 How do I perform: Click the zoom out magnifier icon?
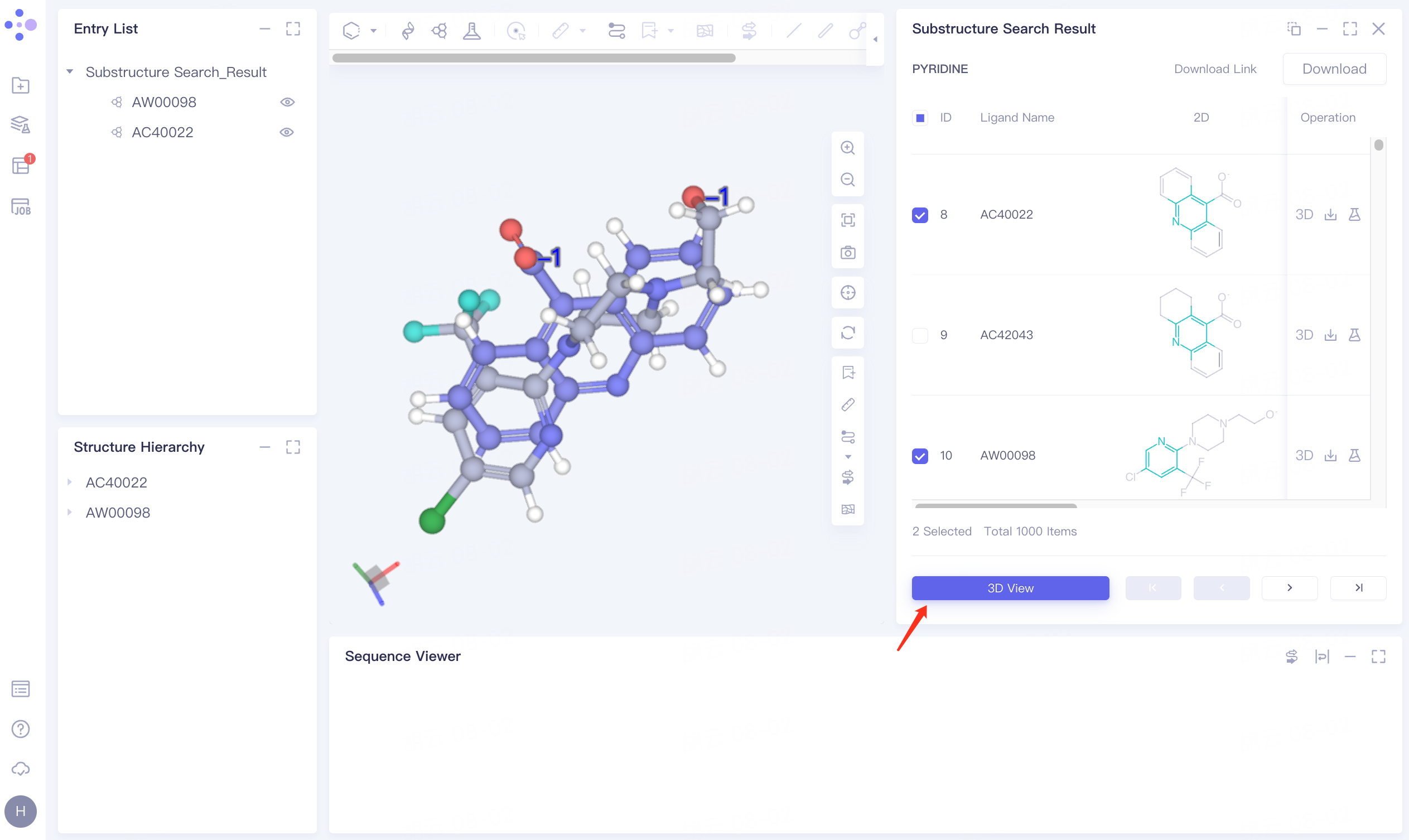coord(847,180)
